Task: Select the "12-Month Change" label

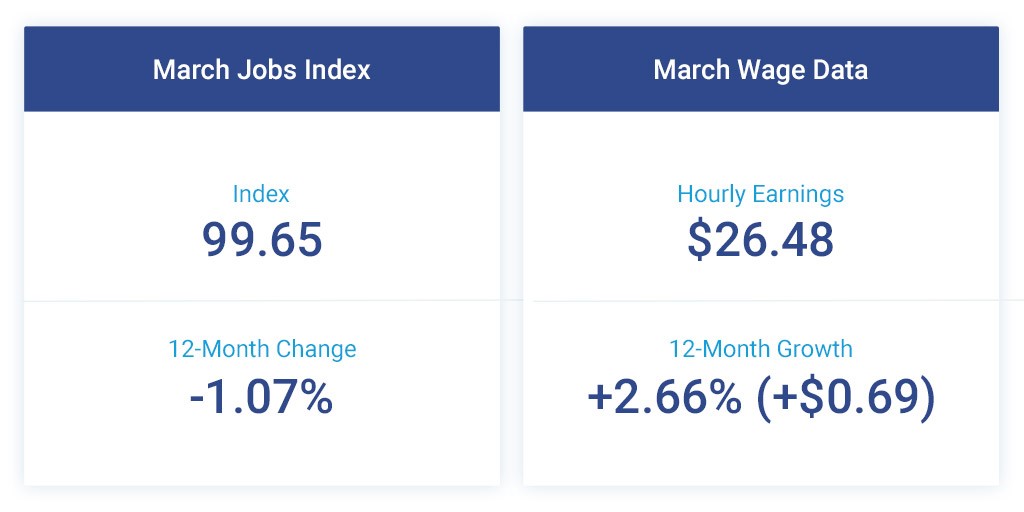Action: point(262,349)
